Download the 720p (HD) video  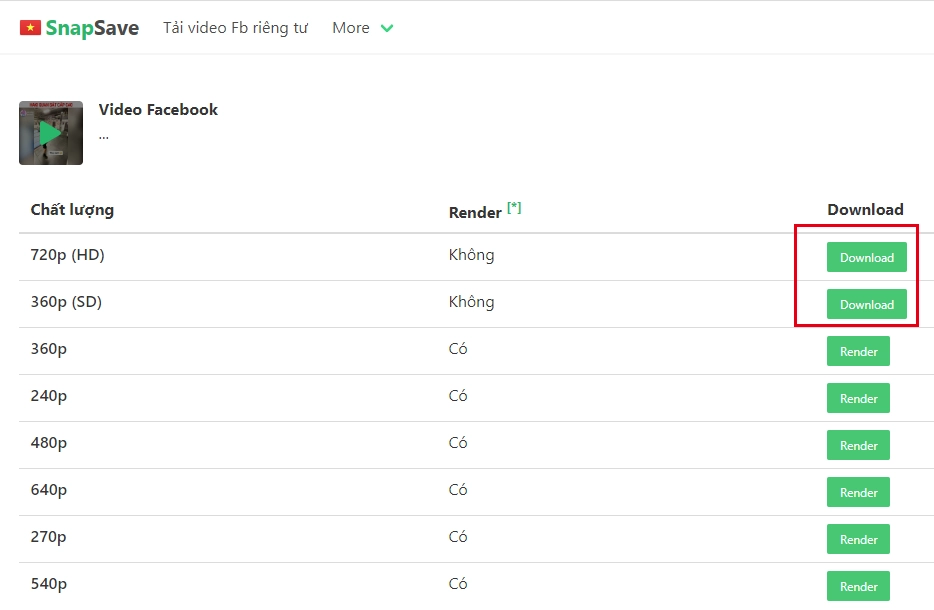865,257
